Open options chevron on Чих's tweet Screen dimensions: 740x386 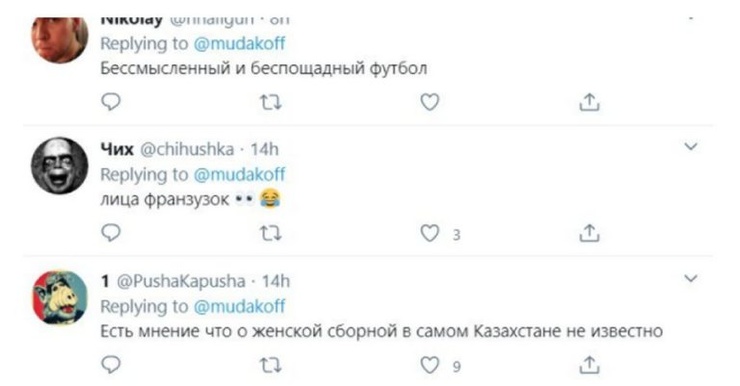point(691,146)
